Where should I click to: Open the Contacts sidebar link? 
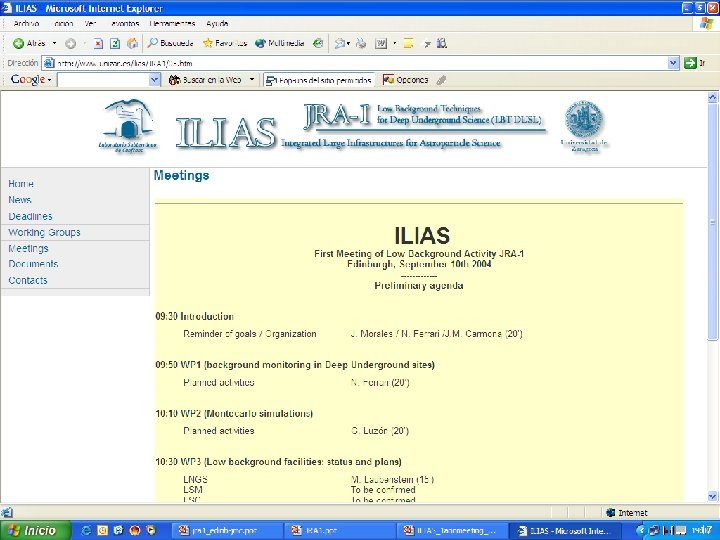click(28, 280)
